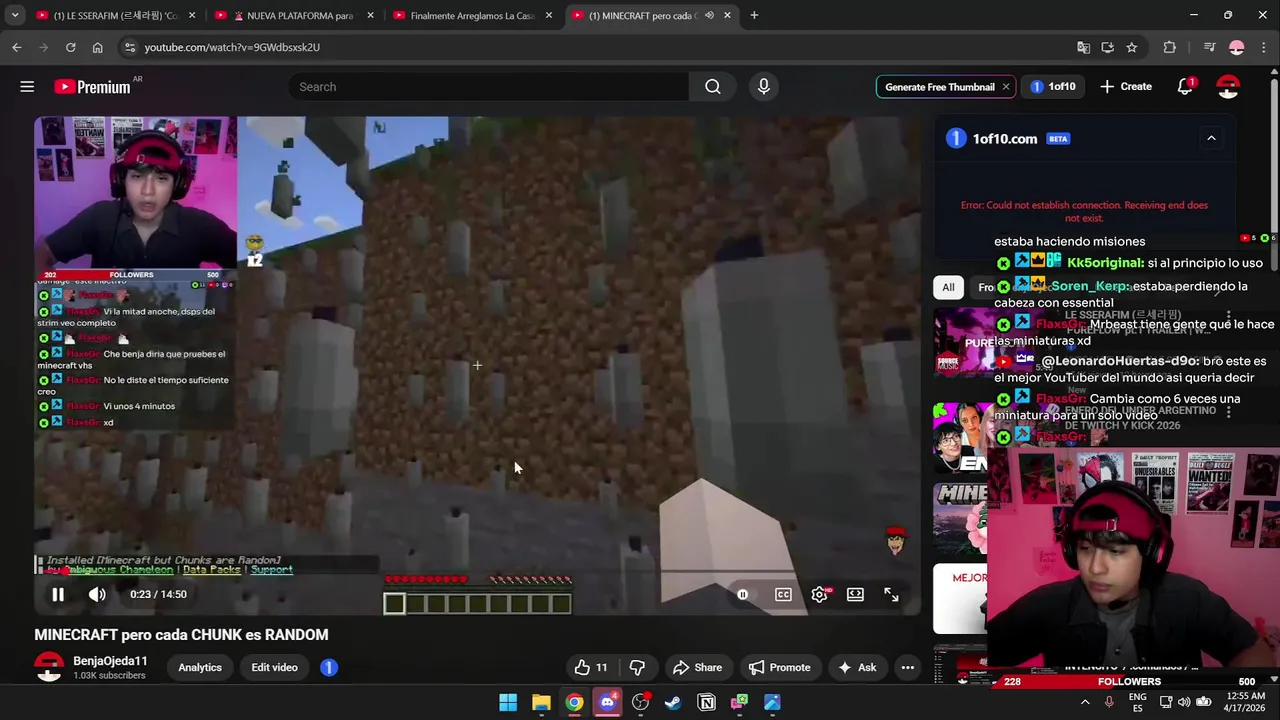Enter fullscreen using the player icon
Image resolution: width=1280 pixels, height=720 pixels.
(x=891, y=594)
